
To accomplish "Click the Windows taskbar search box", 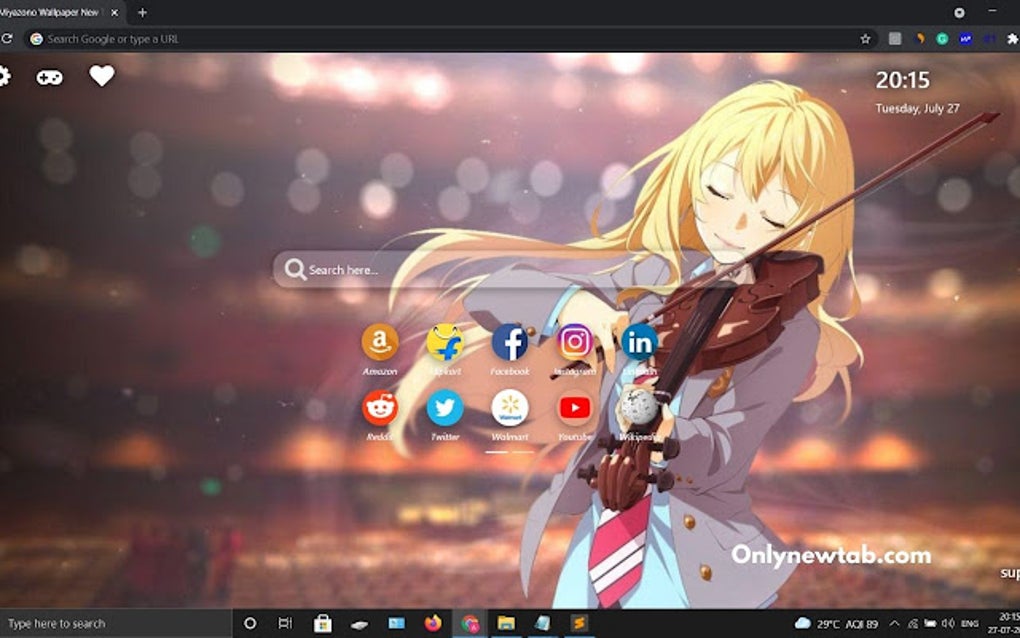I will tap(116, 624).
